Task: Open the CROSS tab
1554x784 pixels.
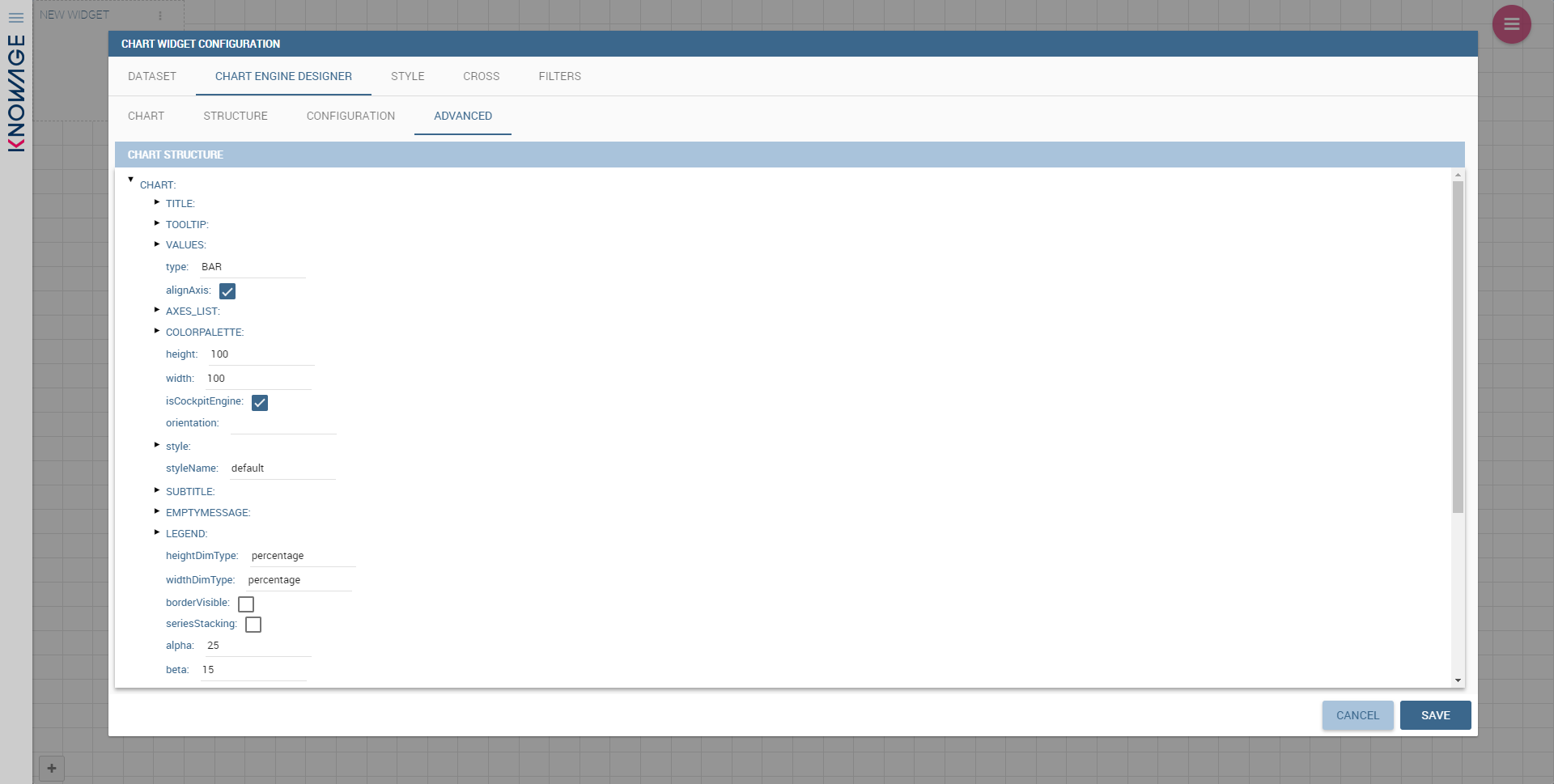Action: pos(482,76)
